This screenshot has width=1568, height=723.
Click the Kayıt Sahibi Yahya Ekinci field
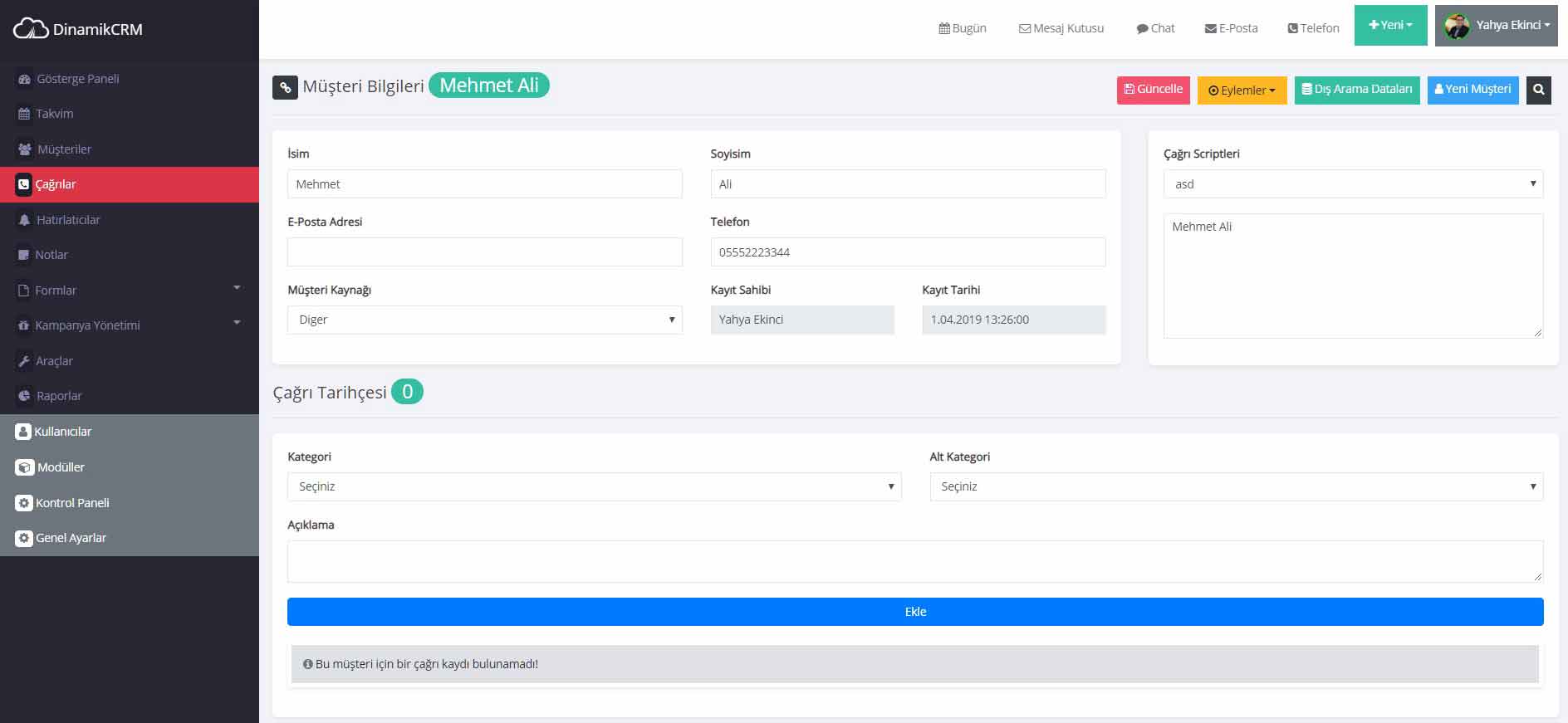802,320
